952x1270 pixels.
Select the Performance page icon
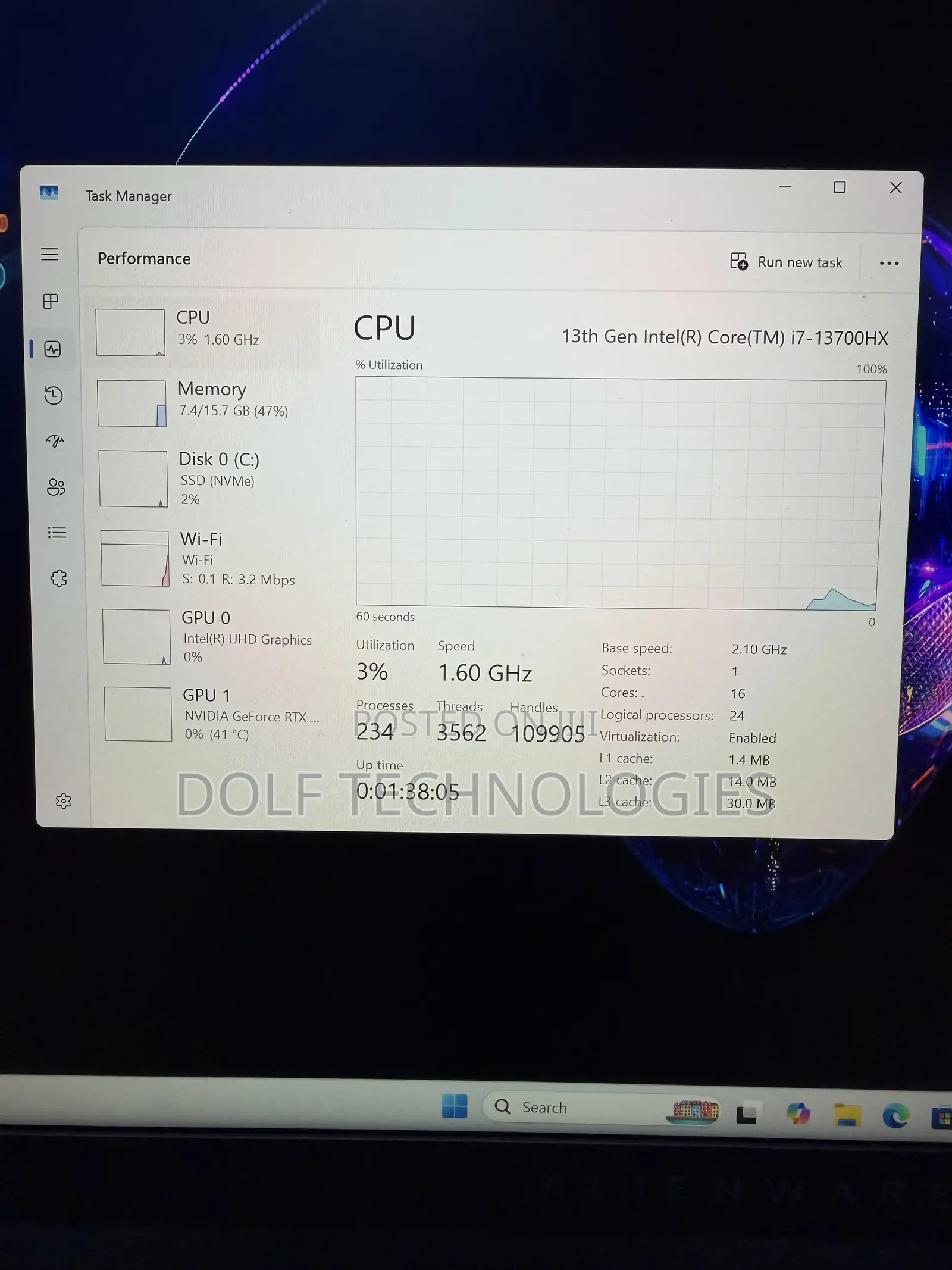[52, 349]
